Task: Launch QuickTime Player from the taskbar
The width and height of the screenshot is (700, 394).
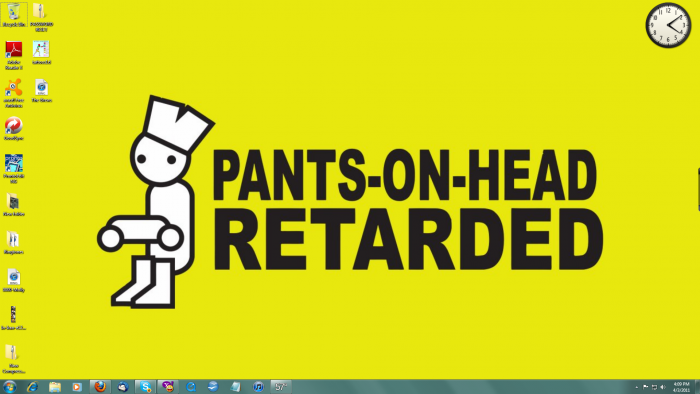Action: (x=191, y=387)
